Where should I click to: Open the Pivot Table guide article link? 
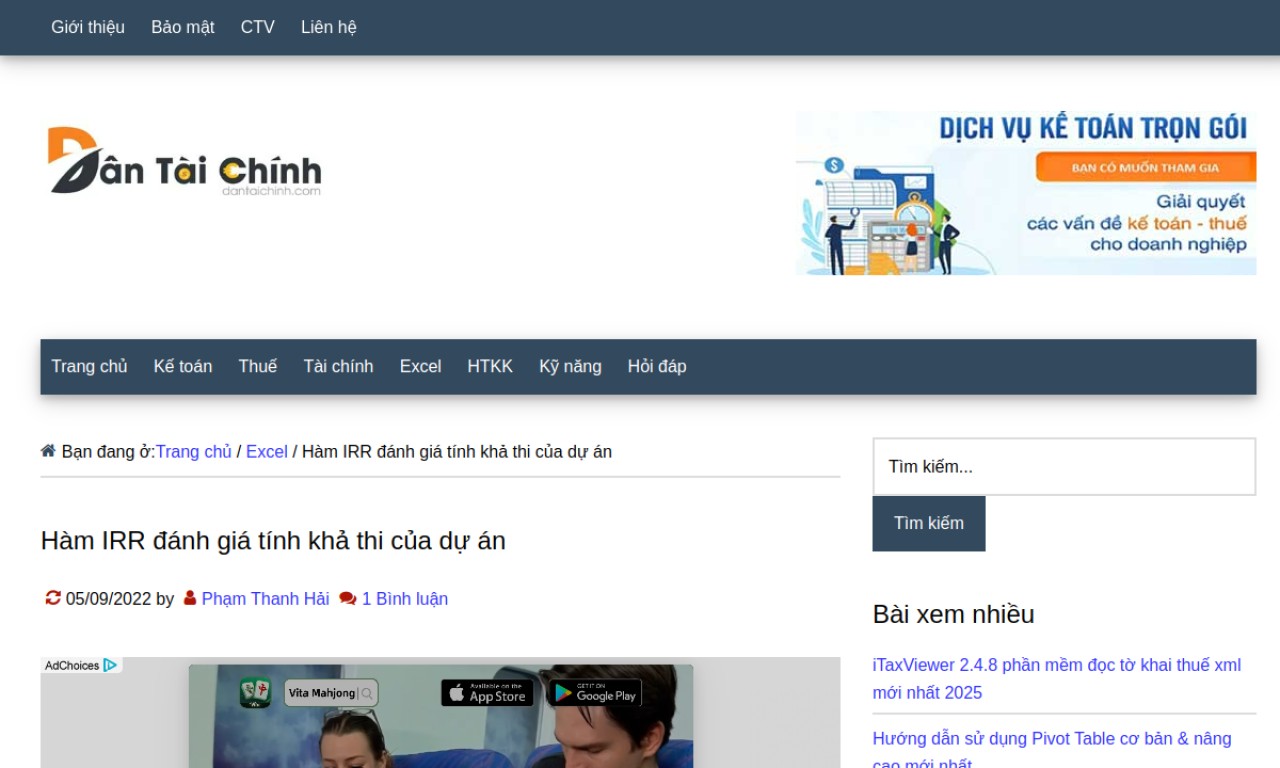1052,751
